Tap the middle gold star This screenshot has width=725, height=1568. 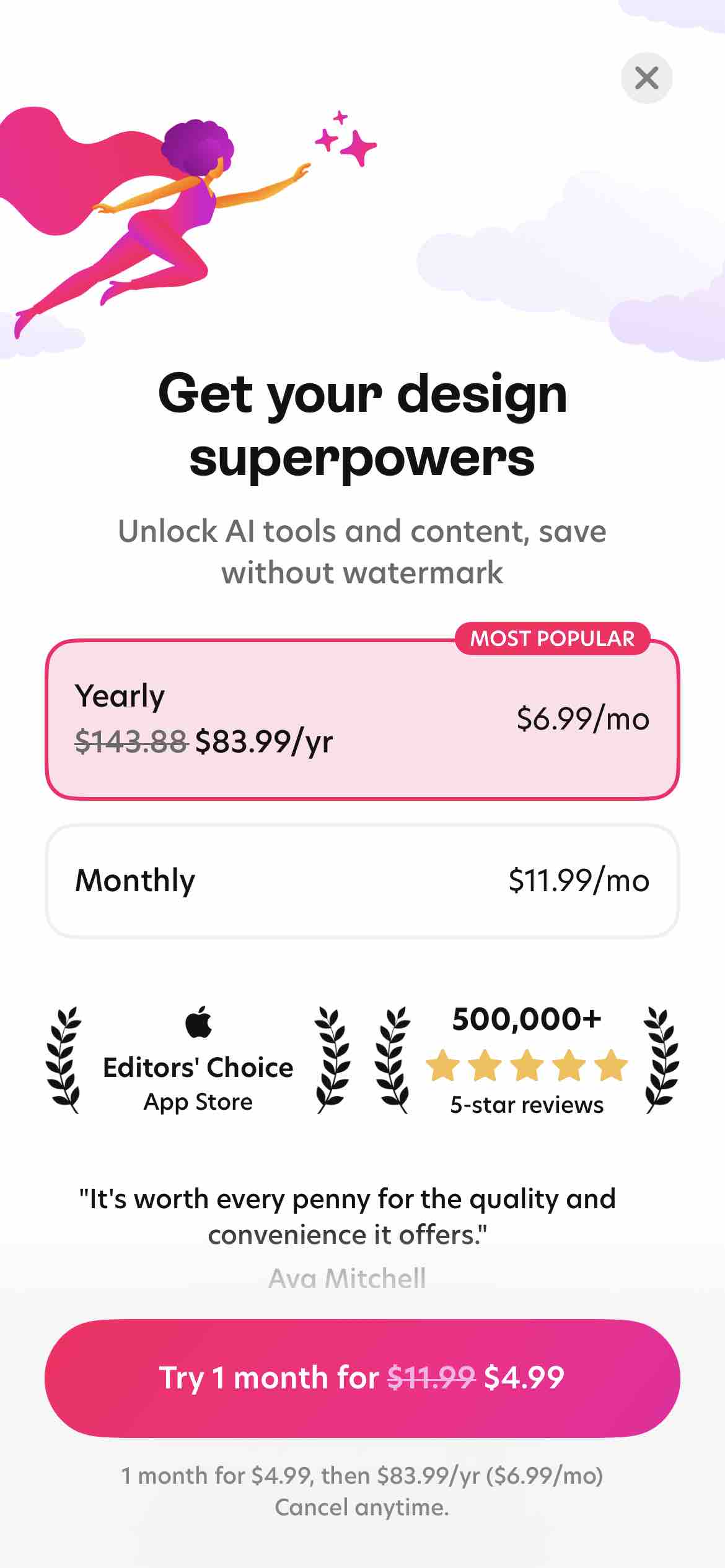point(527,1065)
